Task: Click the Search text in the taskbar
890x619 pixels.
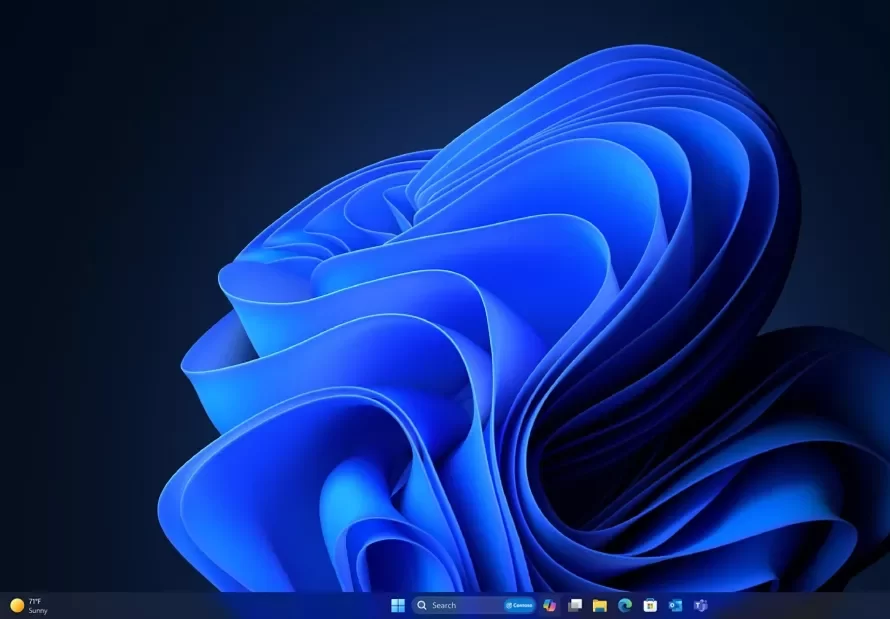Action: pyautogui.click(x=444, y=605)
